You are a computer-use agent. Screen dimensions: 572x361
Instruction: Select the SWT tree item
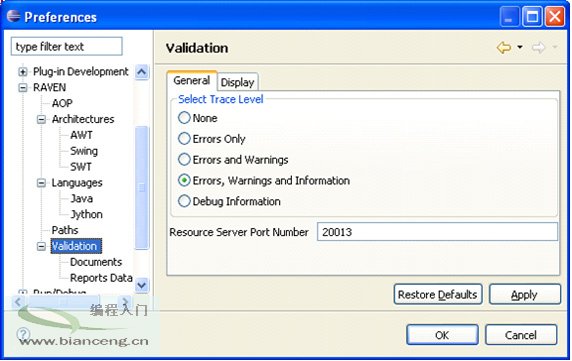click(x=81, y=167)
